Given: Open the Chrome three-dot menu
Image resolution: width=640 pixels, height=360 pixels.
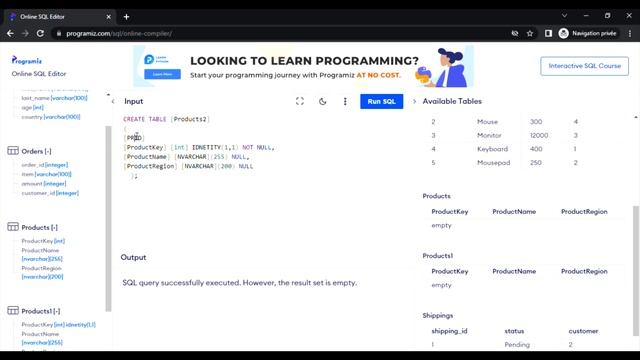Looking at the screenshot, I should tap(630, 33).
